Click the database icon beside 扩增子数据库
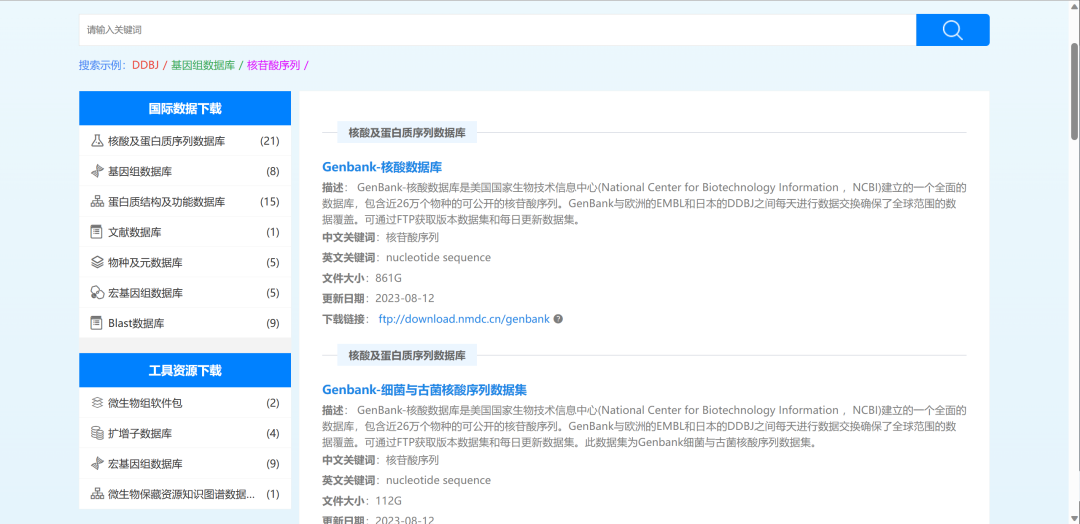Image resolution: width=1080 pixels, height=524 pixels. (x=97, y=433)
